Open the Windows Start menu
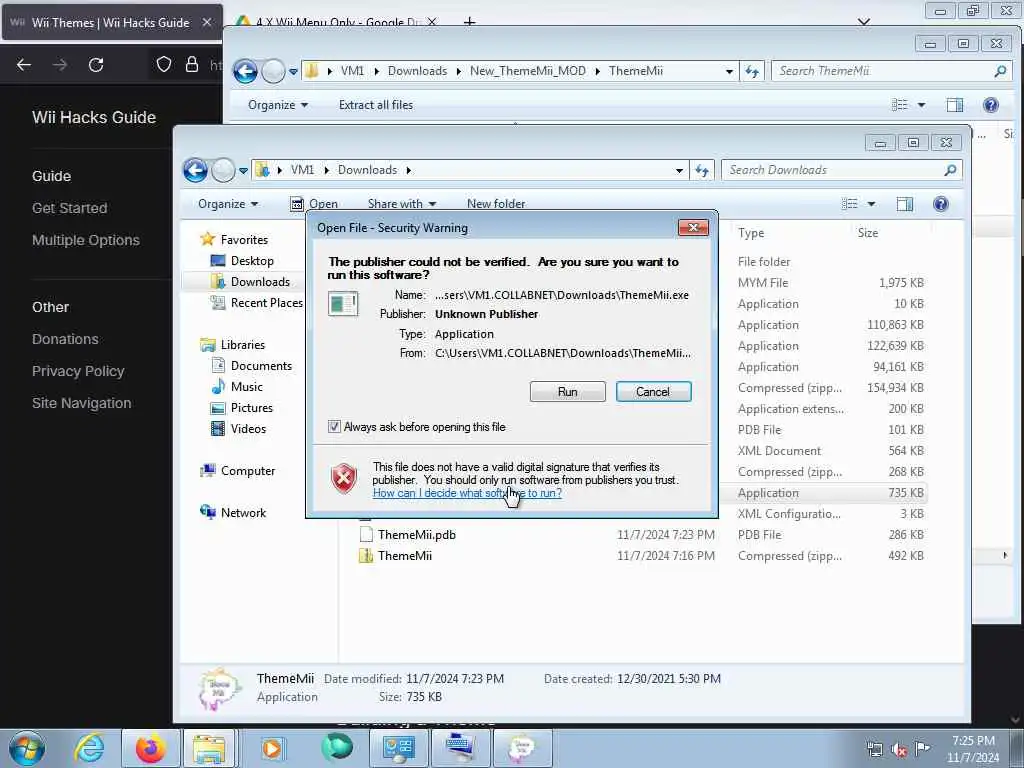This screenshot has height=768, width=1024. click(x=27, y=749)
